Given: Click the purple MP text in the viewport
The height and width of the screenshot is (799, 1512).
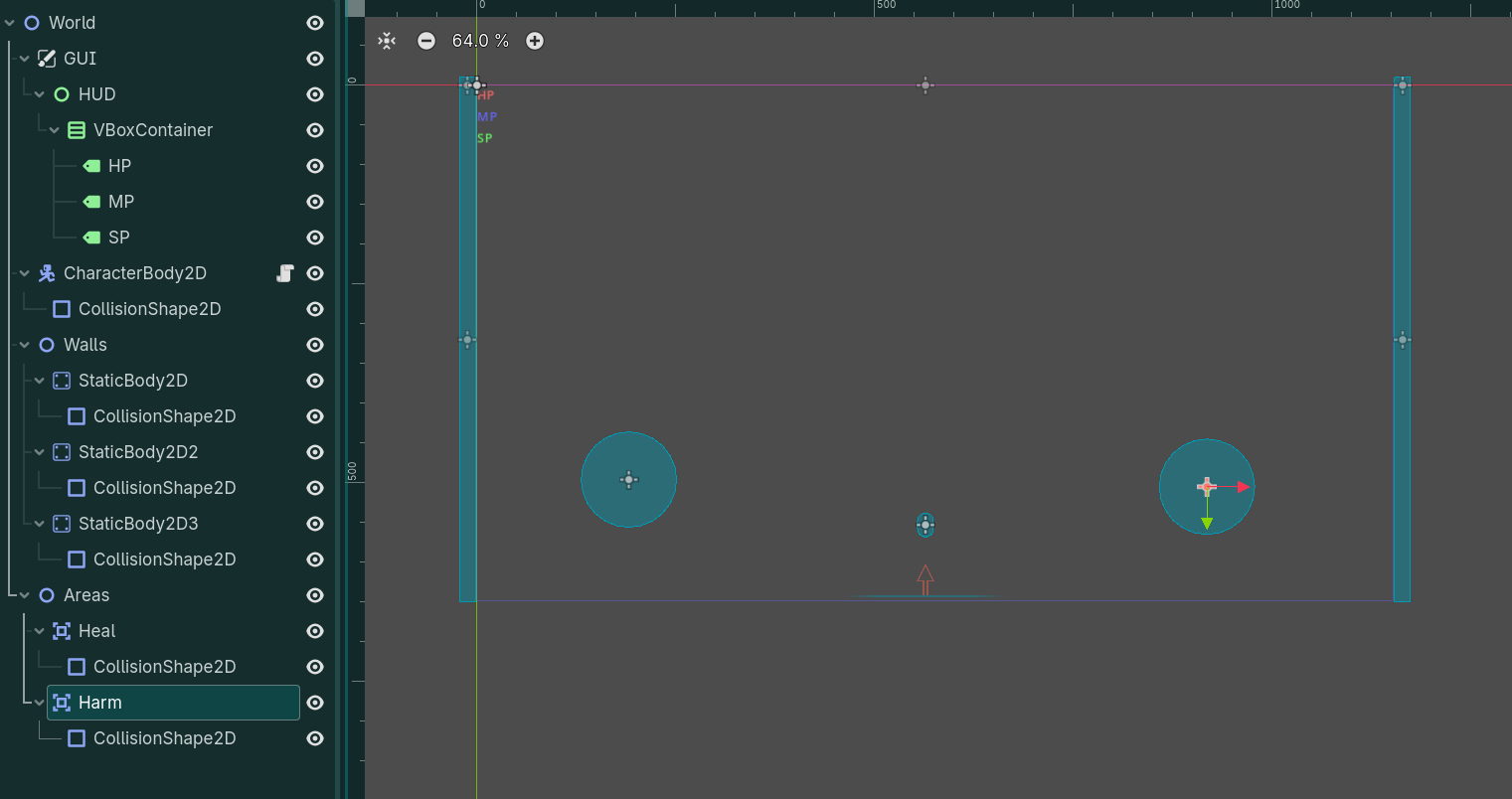Looking at the screenshot, I should [487, 116].
